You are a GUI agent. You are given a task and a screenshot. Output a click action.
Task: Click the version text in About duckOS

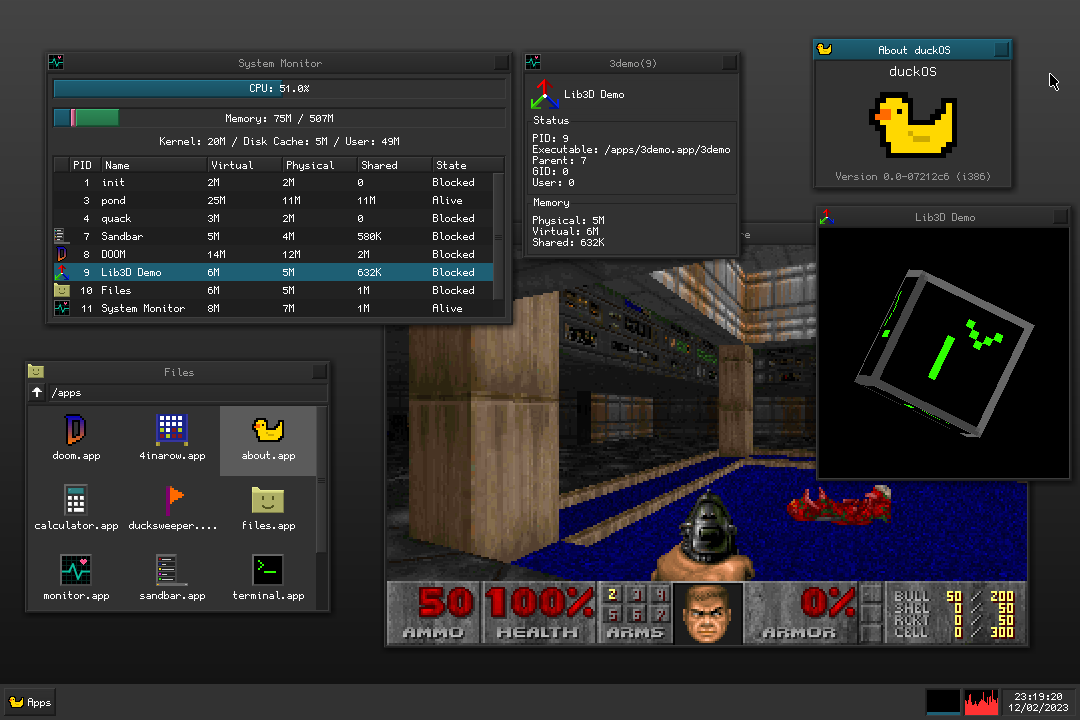tap(913, 176)
